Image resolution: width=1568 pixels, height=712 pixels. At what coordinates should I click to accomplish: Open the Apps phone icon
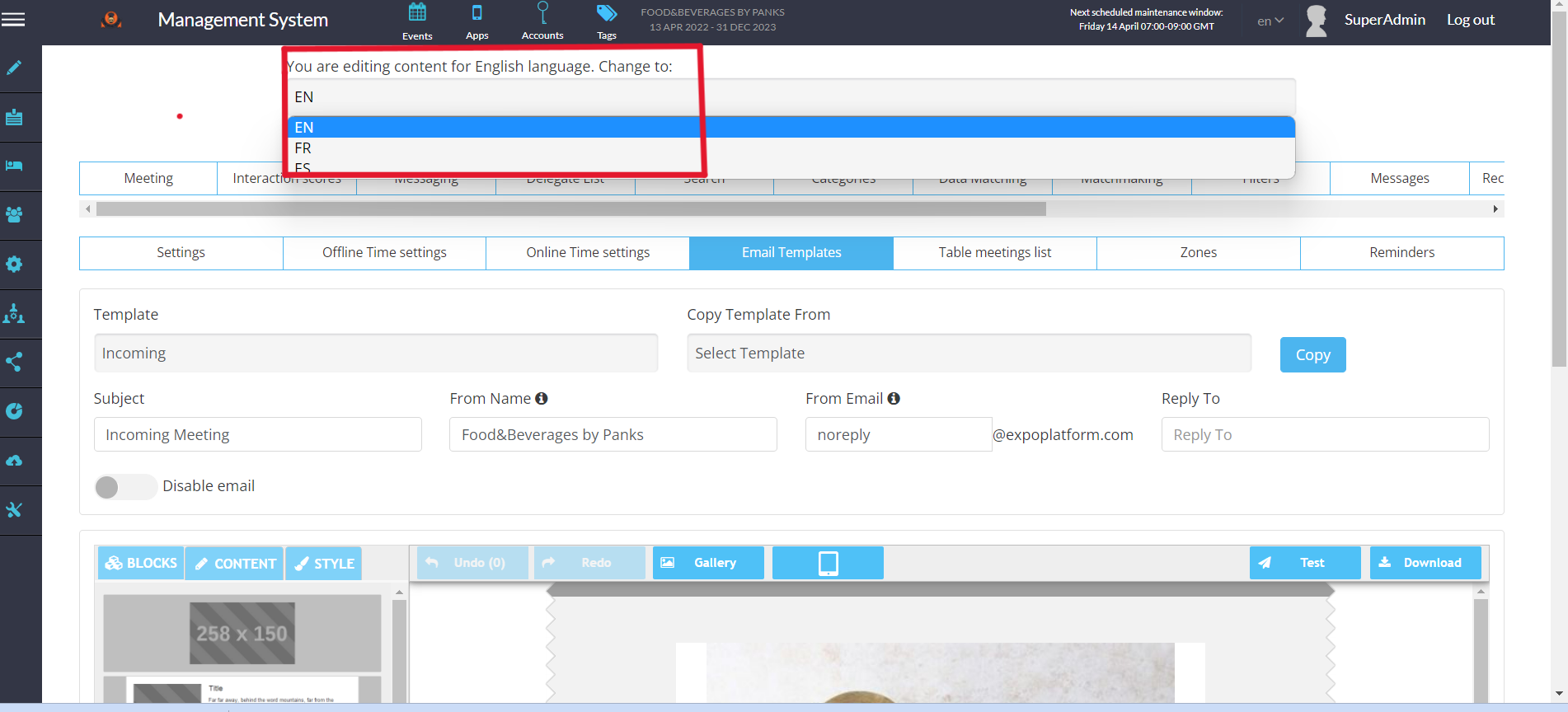(x=477, y=12)
